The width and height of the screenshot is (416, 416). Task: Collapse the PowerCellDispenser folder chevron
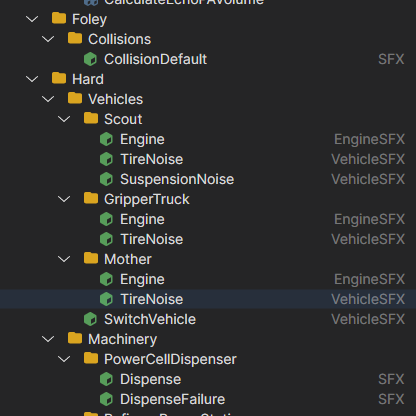[64, 359]
